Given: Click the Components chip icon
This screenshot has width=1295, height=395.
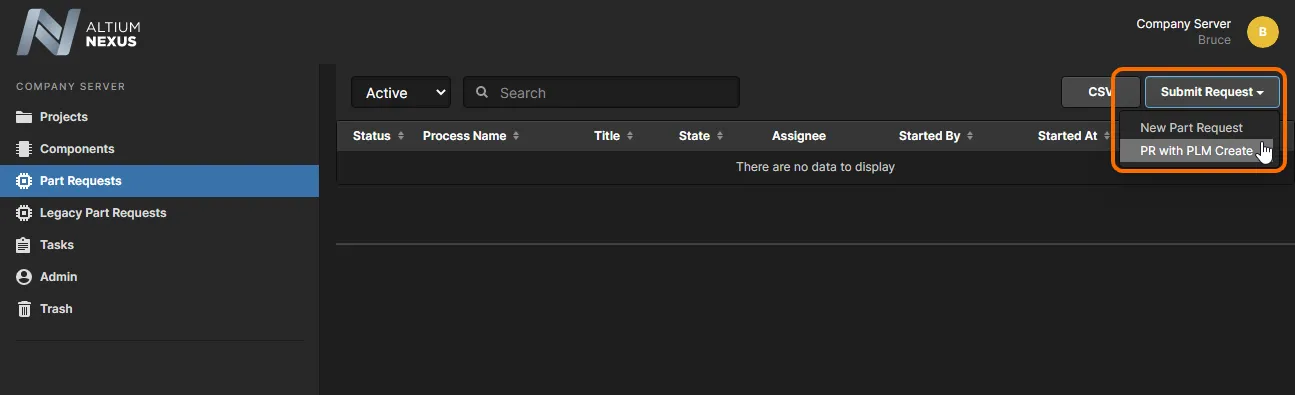Looking at the screenshot, I should click(x=25, y=149).
